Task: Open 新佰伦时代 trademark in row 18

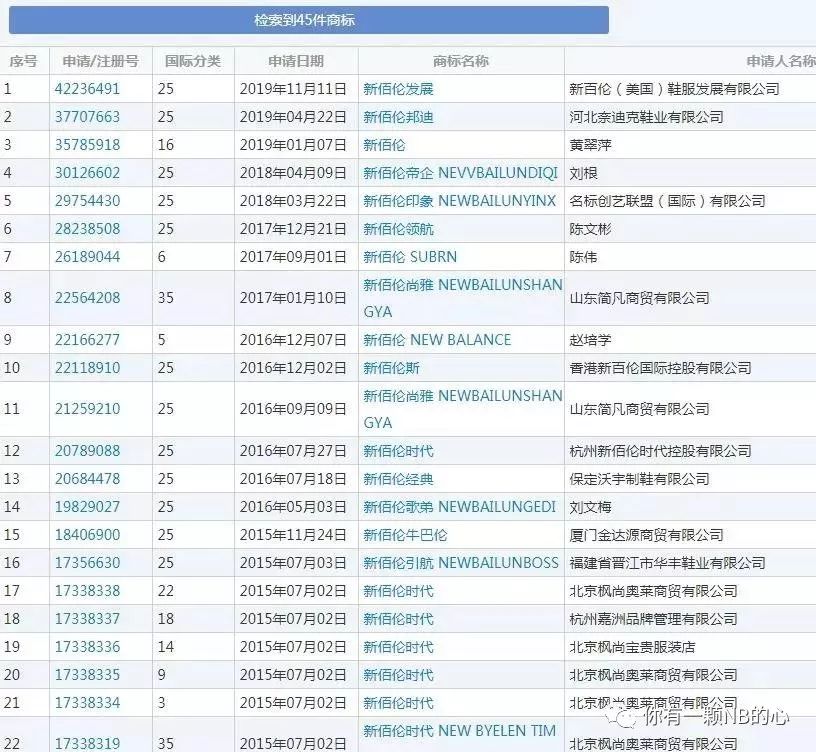Action: (398, 619)
